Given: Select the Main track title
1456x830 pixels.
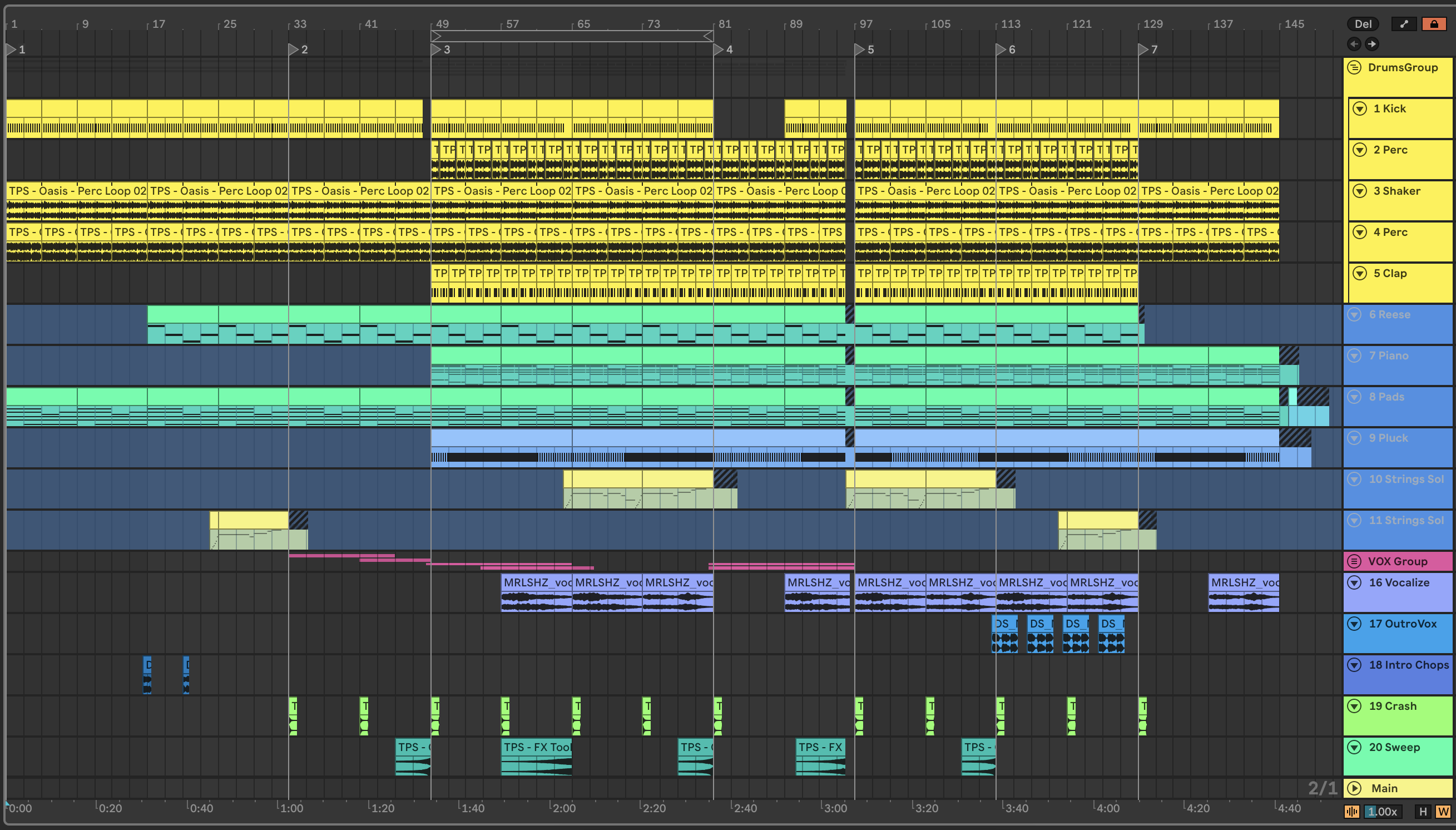Looking at the screenshot, I should click(x=1384, y=788).
